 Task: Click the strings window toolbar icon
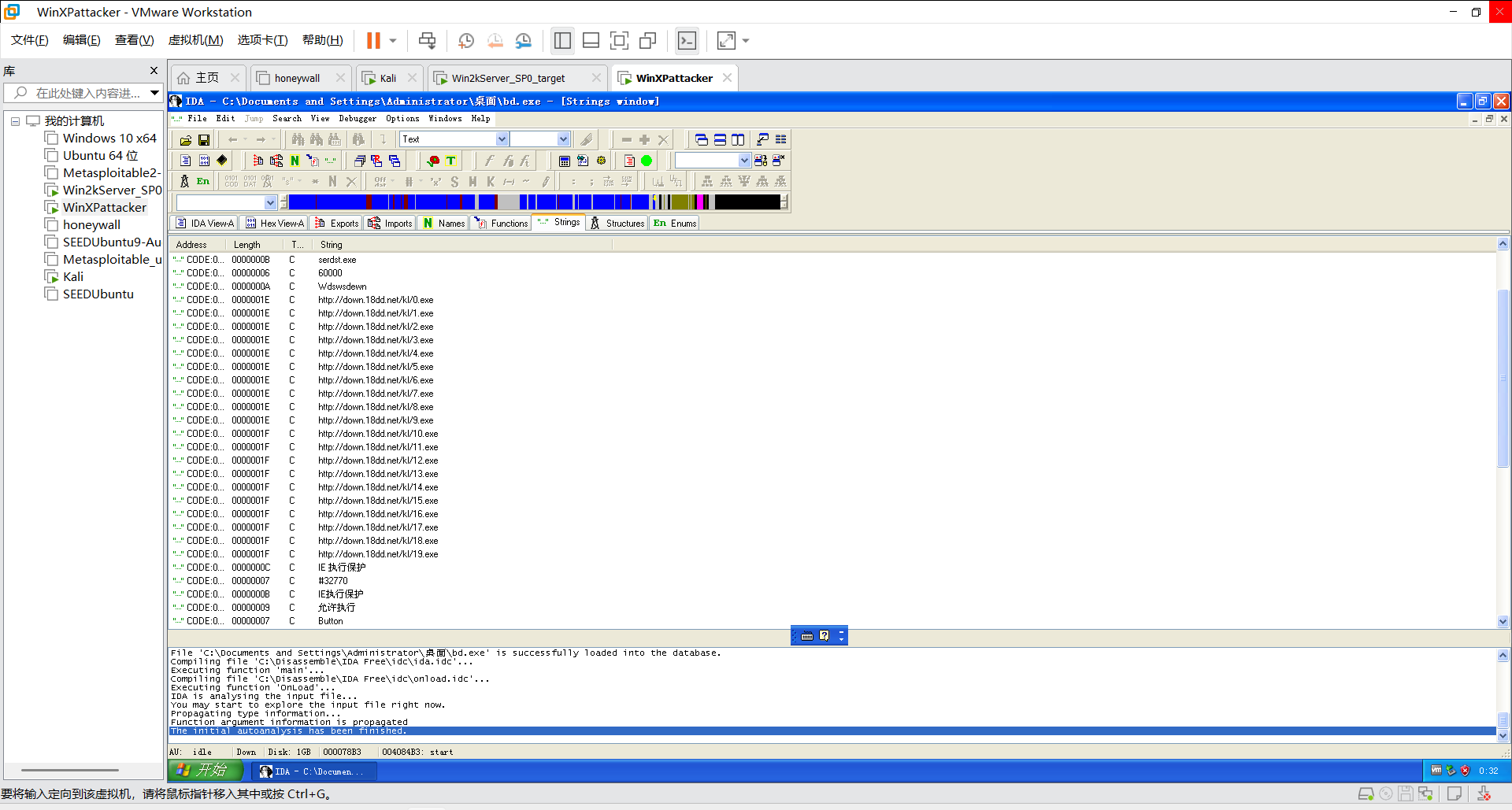click(331, 161)
